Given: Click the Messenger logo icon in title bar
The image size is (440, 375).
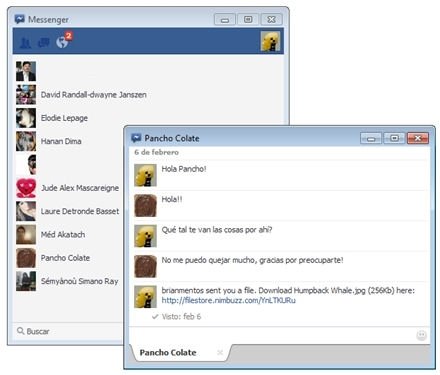Looking at the screenshot, I should [x=20, y=19].
